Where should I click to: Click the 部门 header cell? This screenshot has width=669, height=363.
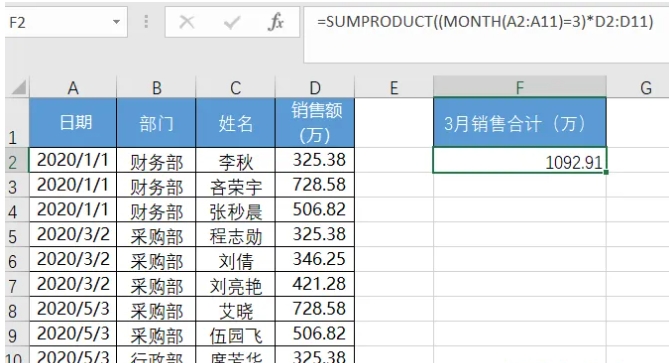click(156, 123)
